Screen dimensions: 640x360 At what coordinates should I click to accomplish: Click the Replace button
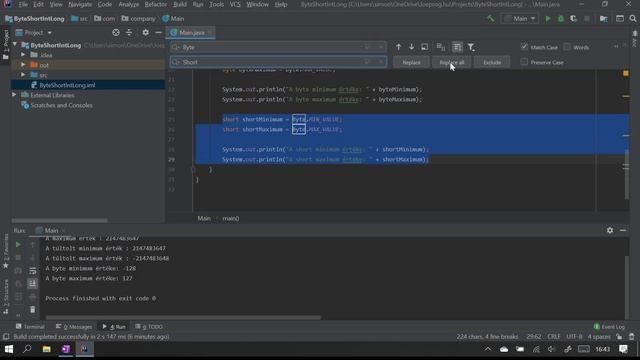click(411, 62)
